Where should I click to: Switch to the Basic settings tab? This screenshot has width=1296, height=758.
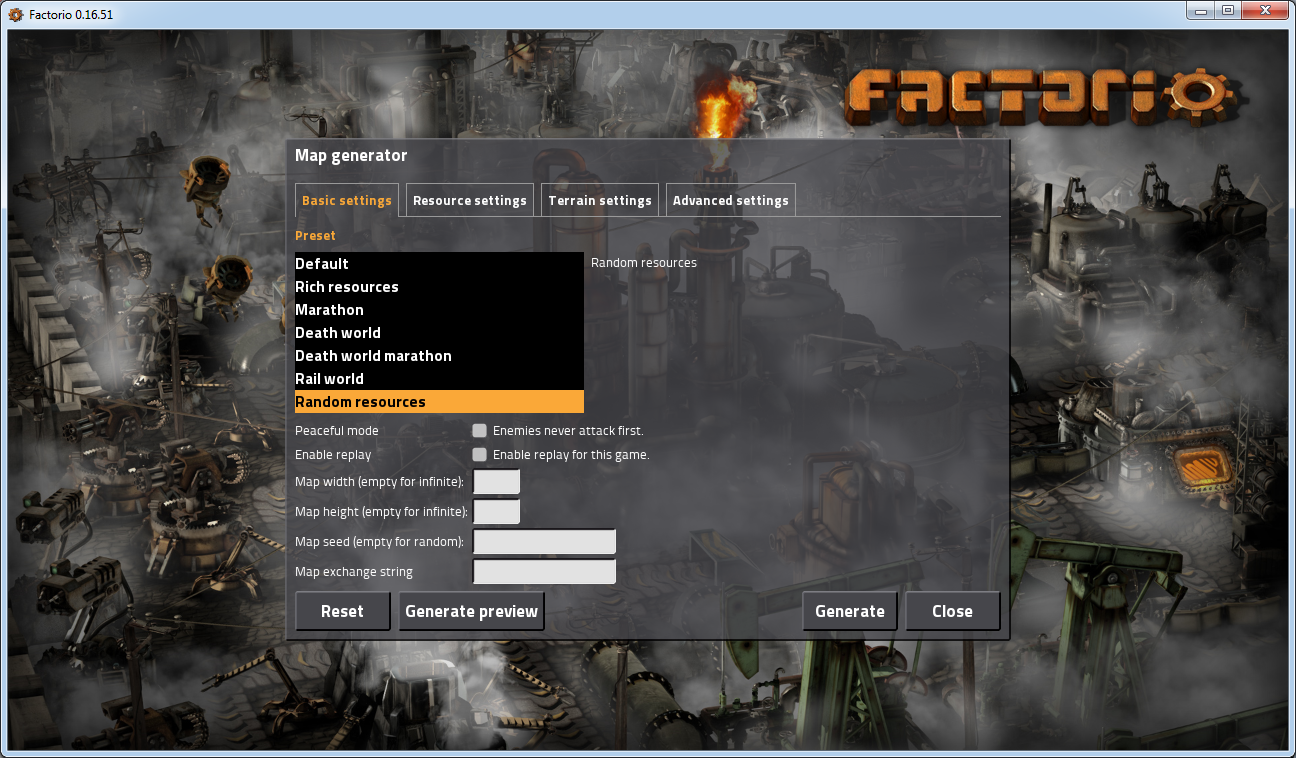347,200
